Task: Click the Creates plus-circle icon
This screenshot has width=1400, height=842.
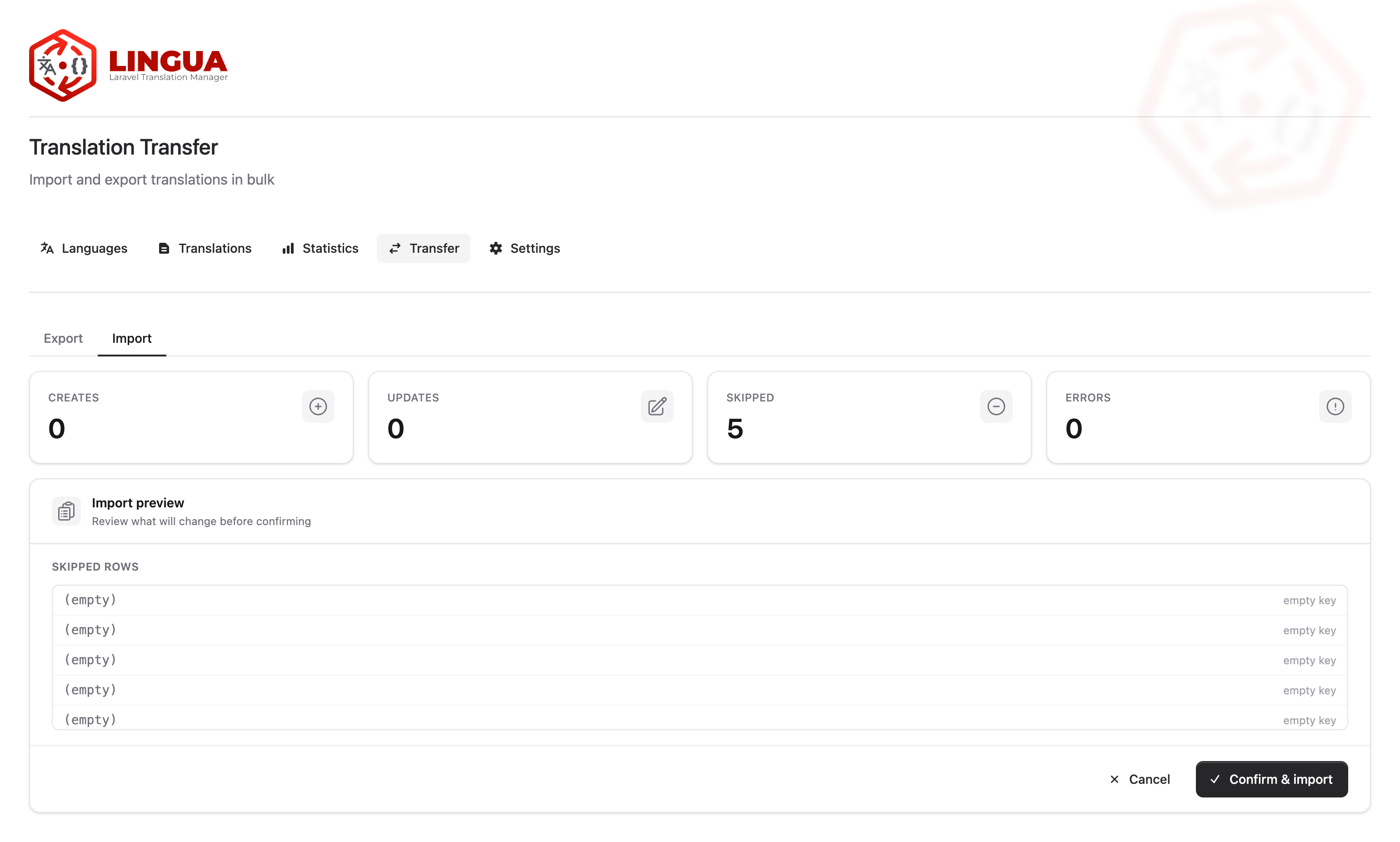Action: [318, 406]
